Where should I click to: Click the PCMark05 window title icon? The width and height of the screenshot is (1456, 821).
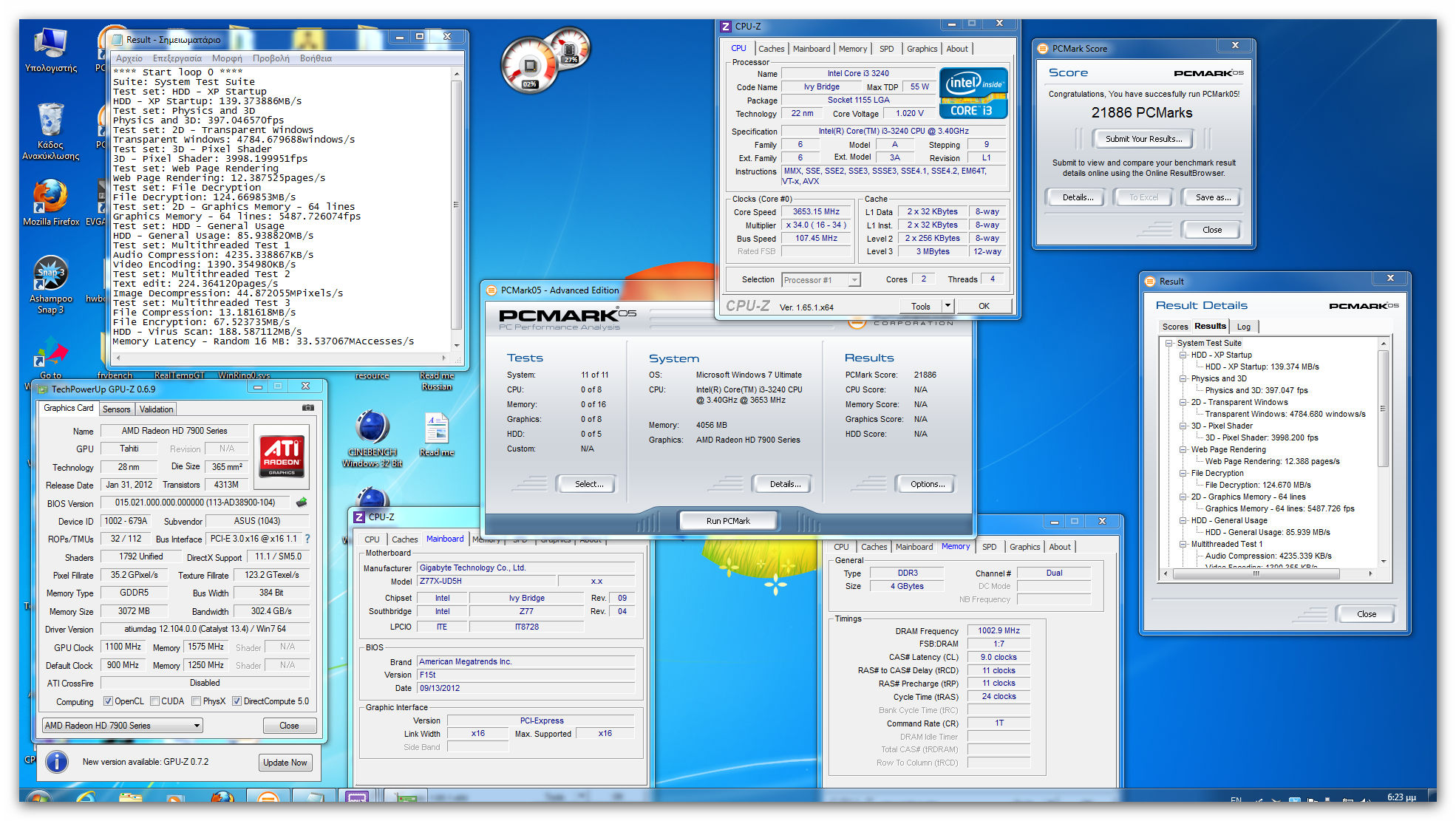point(491,290)
